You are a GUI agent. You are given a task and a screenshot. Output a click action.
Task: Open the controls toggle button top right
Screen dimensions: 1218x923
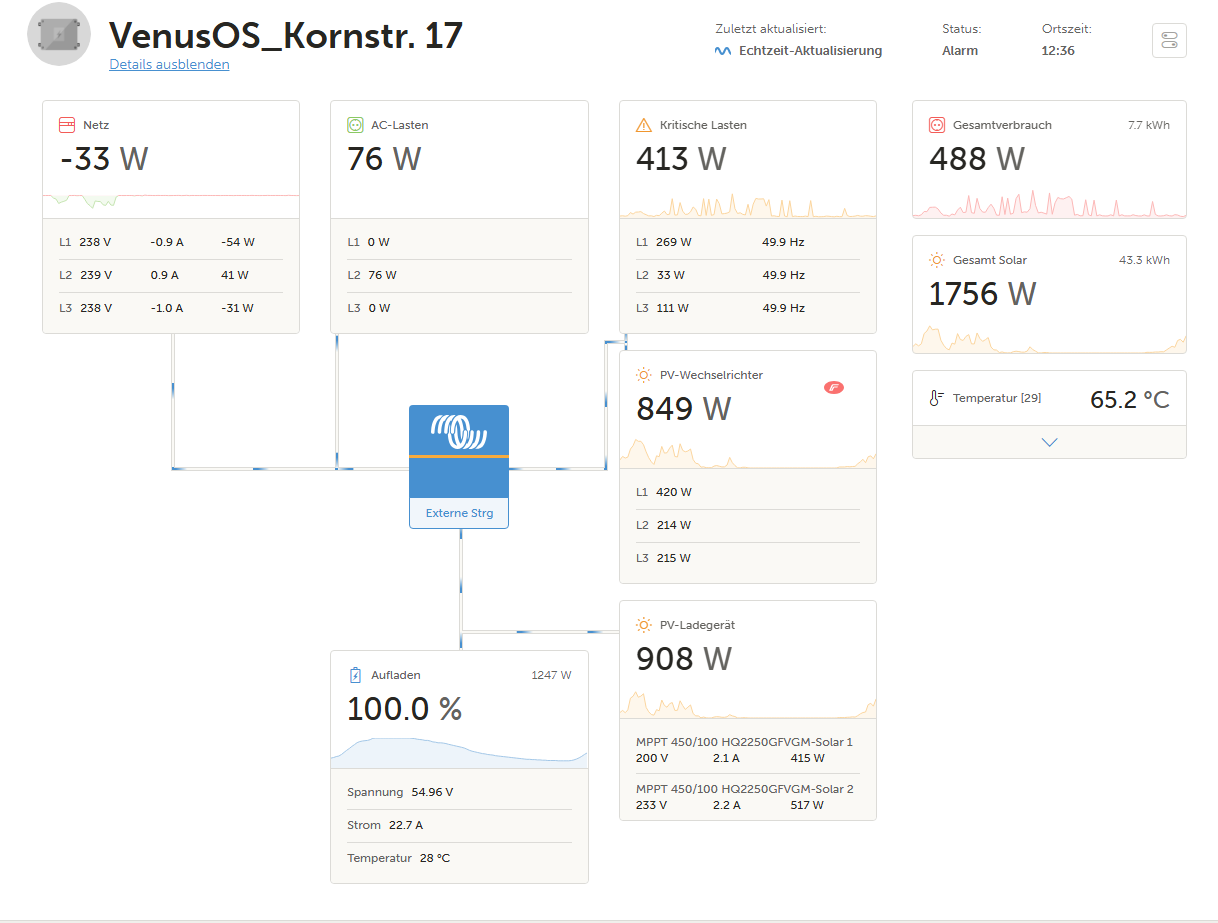pos(1169,40)
